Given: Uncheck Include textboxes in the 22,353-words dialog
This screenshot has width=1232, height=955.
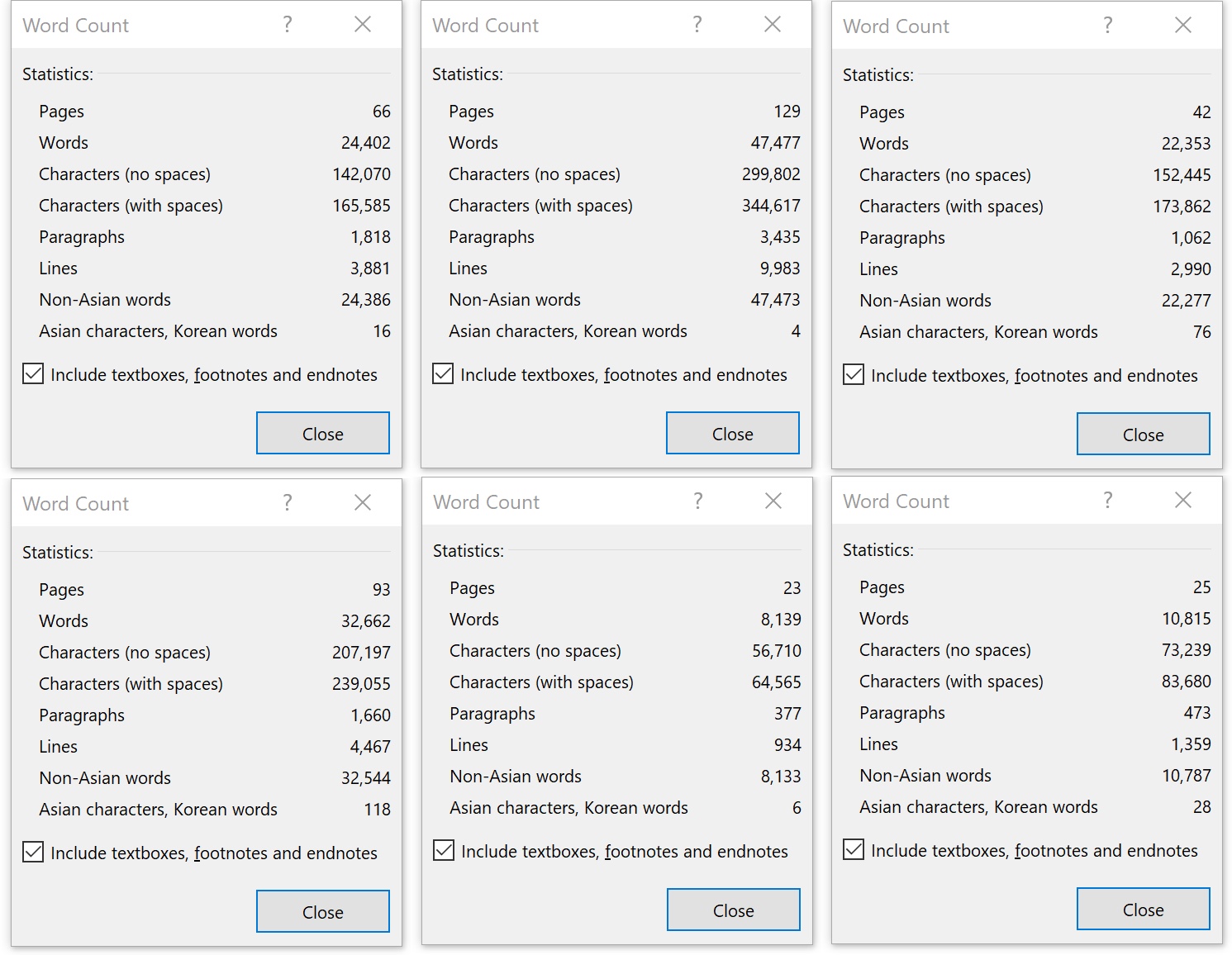Looking at the screenshot, I should click(854, 375).
